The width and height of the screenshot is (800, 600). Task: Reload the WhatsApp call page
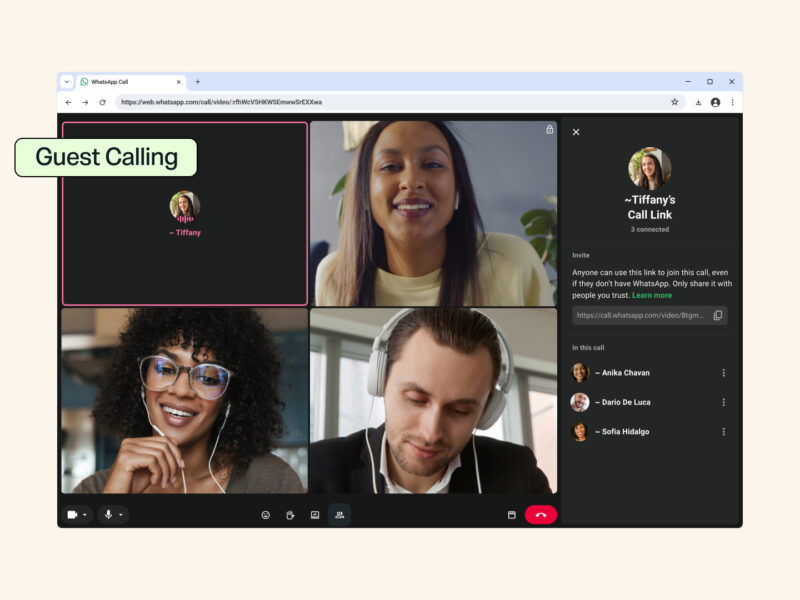point(103,103)
